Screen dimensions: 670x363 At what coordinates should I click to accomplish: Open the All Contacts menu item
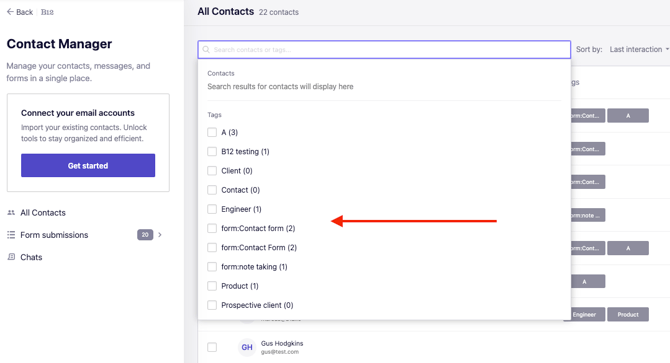pos(43,213)
